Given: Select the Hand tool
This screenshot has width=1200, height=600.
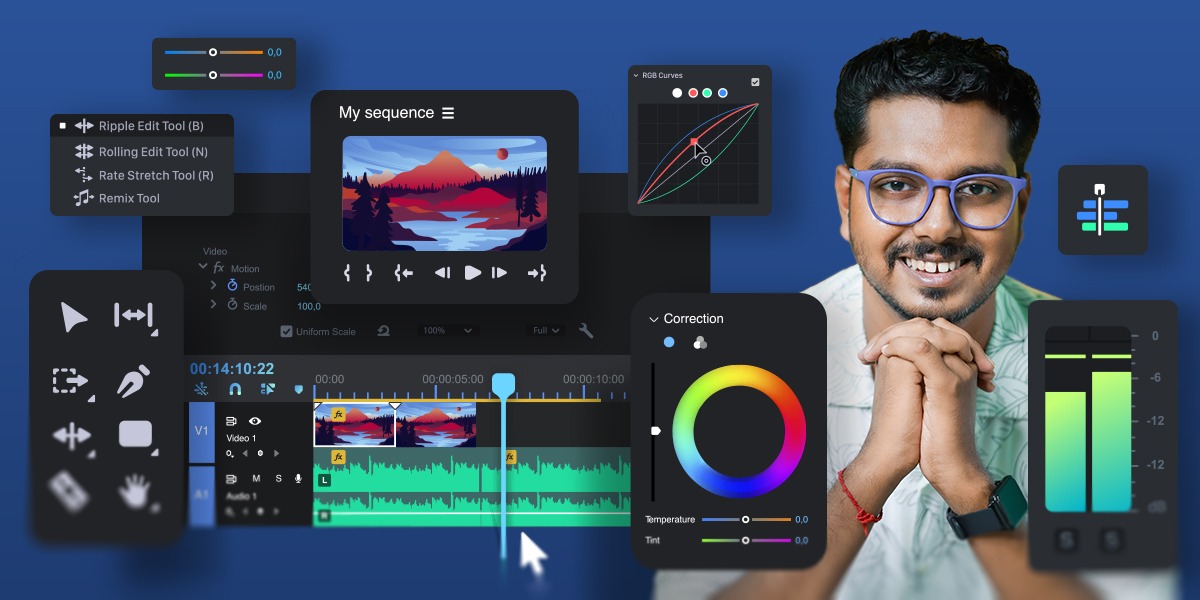Looking at the screenshot, I should coord(134,490).
